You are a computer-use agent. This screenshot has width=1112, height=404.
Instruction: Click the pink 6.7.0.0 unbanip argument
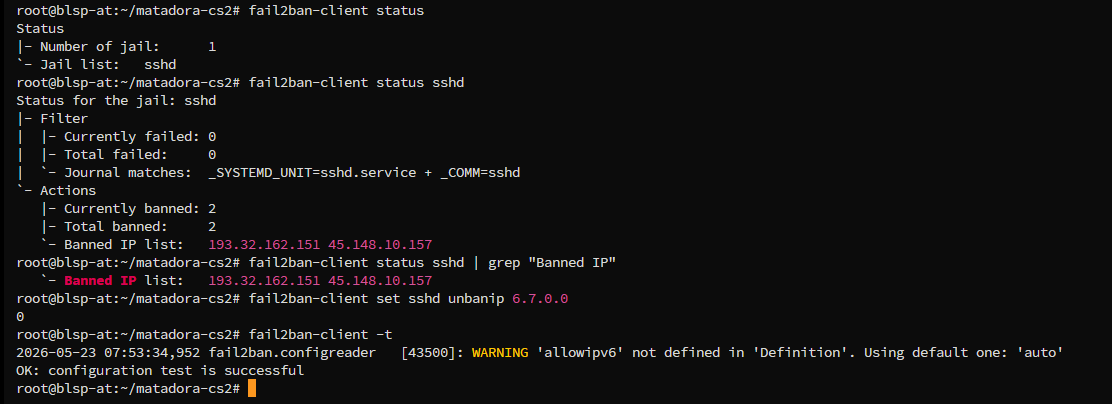(540, 298)
